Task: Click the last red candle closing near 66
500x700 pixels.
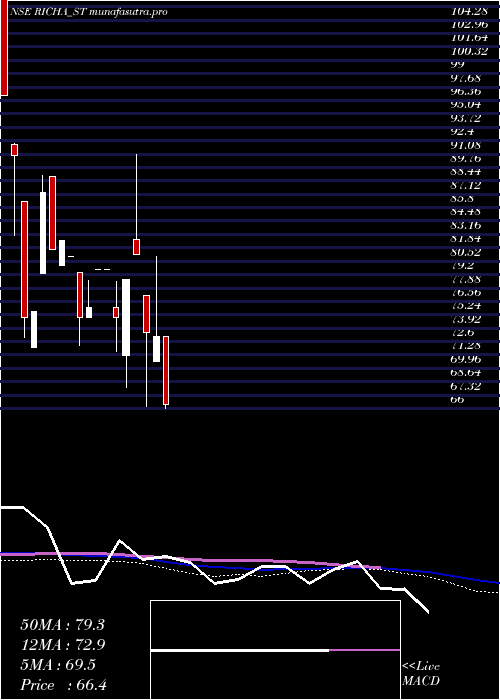Action: pos(166,370)
